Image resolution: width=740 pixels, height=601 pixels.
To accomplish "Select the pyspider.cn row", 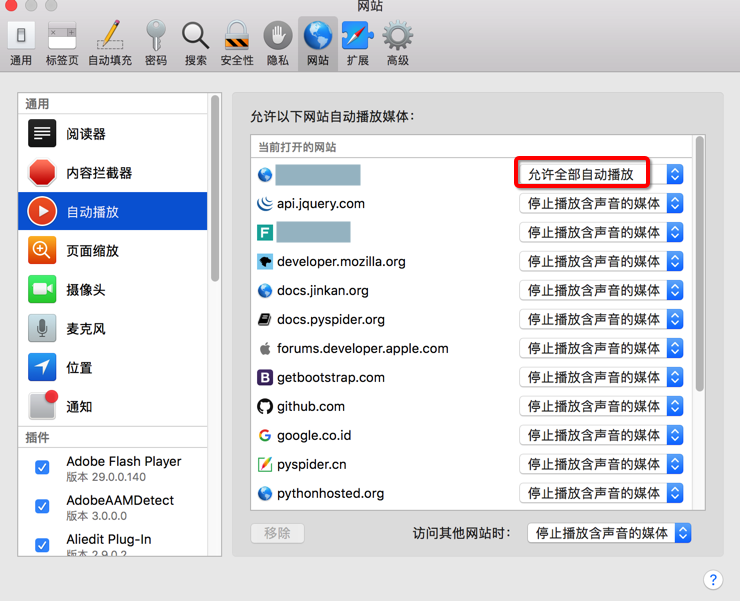I will [x=472, y=464].
